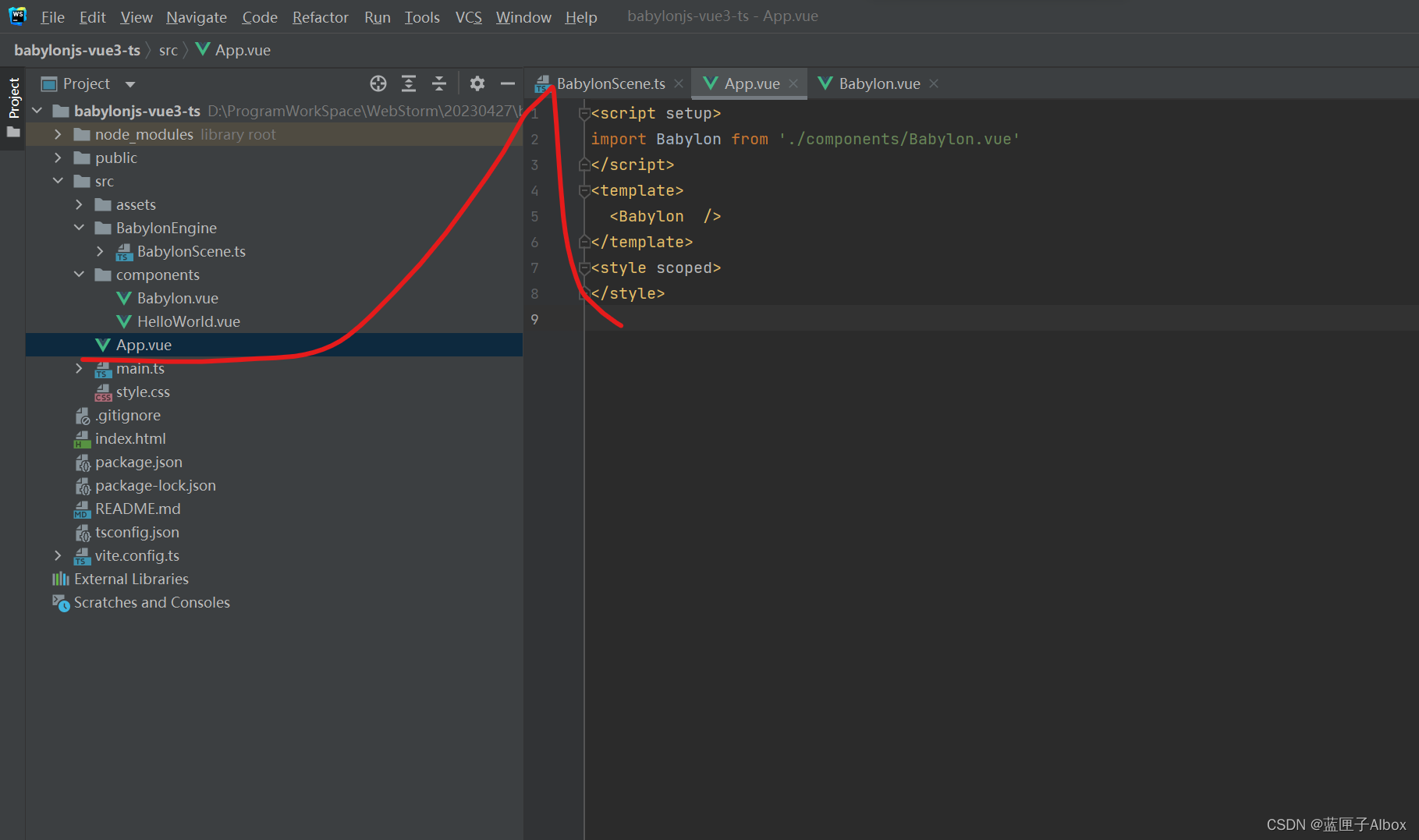Image resolution: width=1419 pixels, height=840 pixels.
Task: Open the Code menu
Action: (260, 17)
